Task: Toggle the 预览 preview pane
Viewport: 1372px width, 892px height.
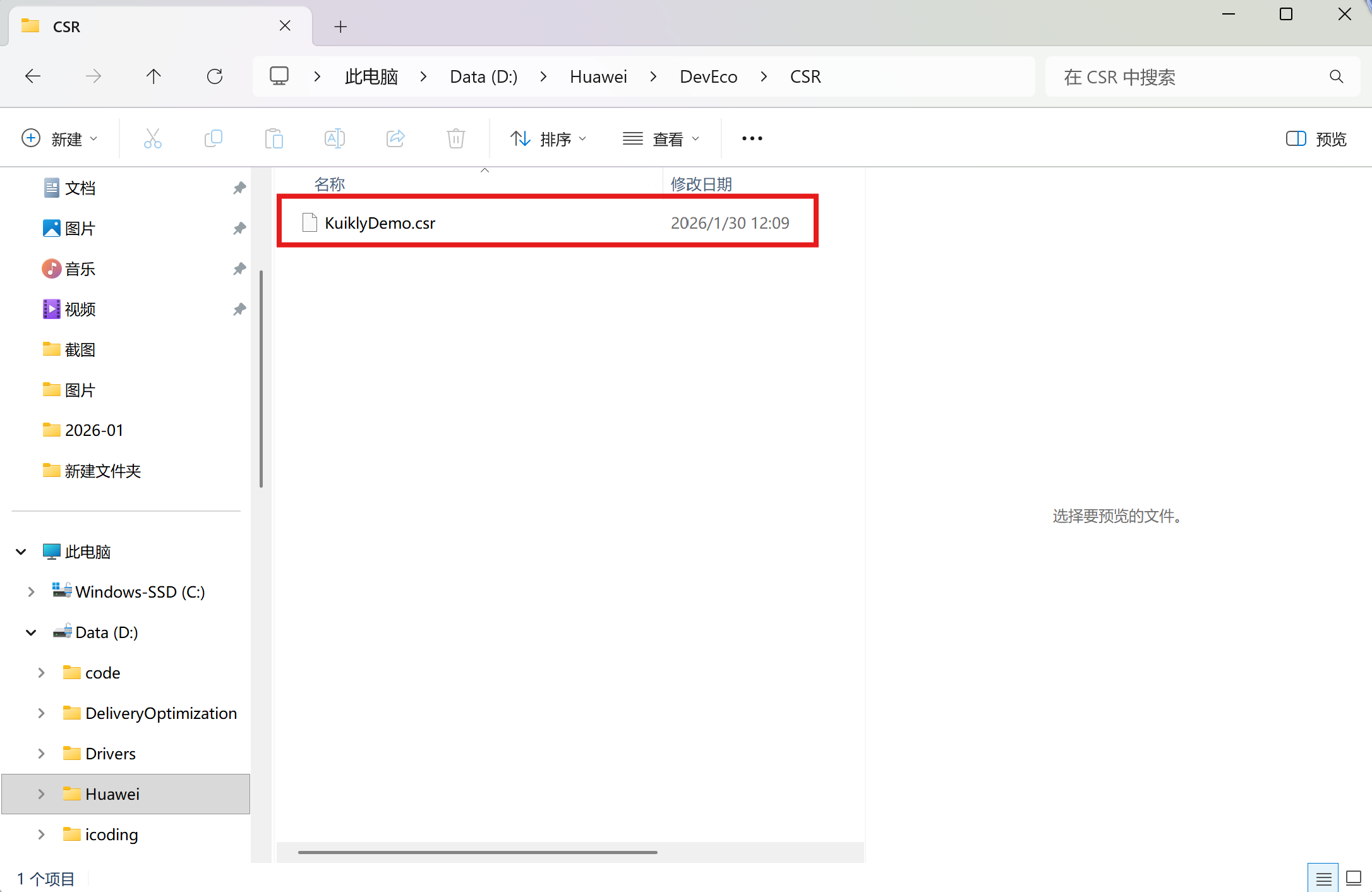Action: tap(1316, 139)
